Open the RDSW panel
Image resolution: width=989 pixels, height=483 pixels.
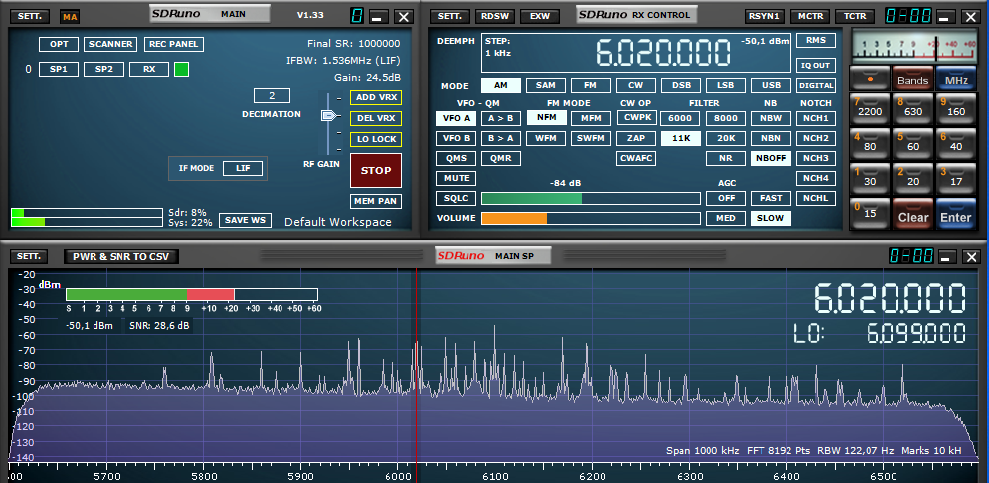(x=495, y=16)
